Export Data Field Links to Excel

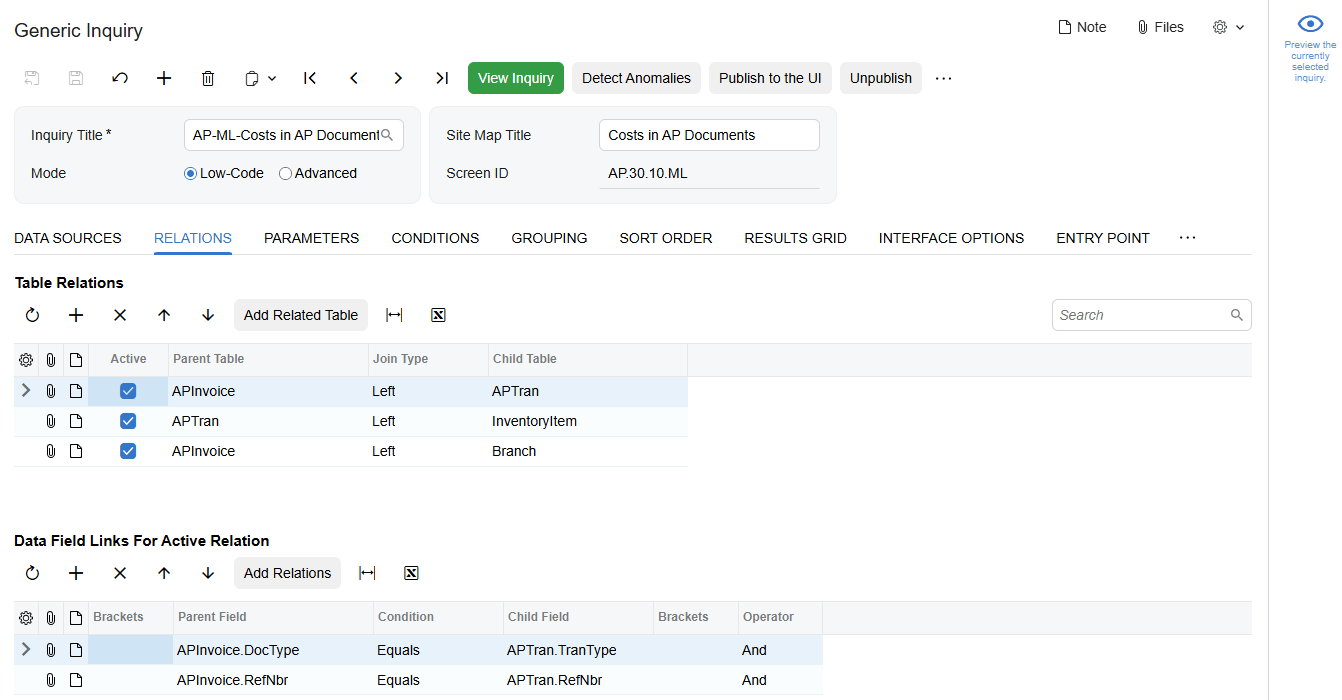tap(411, 573)
